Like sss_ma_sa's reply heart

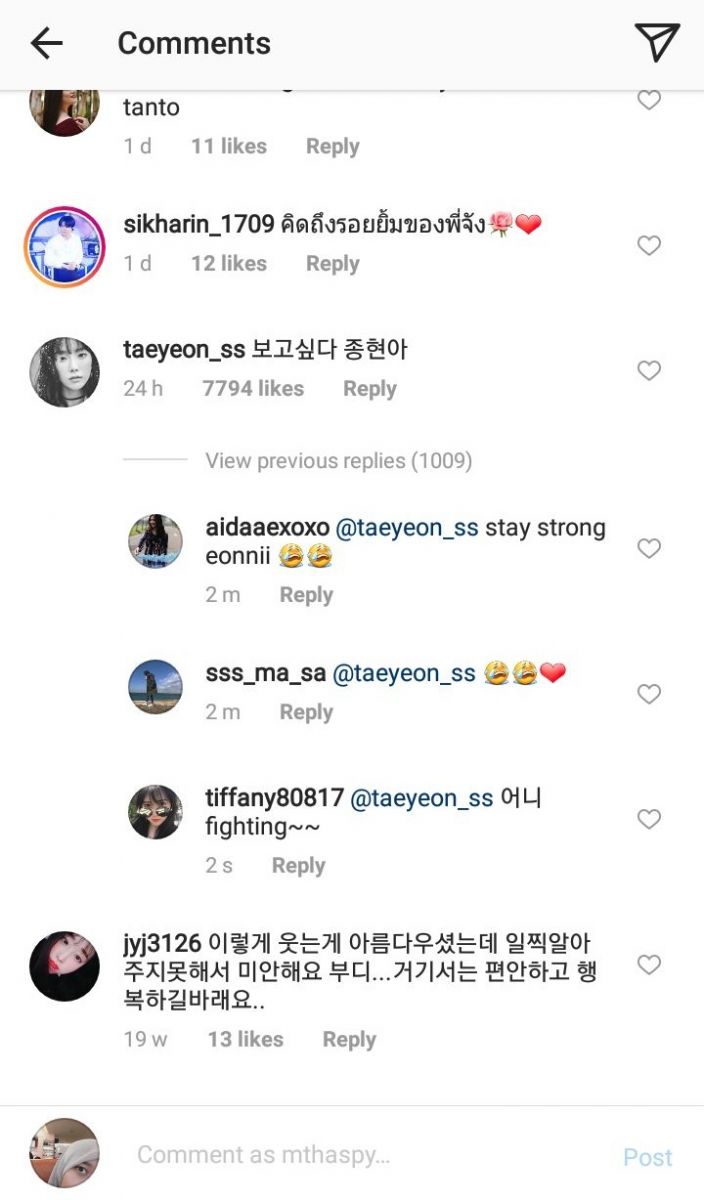[649, 694]
